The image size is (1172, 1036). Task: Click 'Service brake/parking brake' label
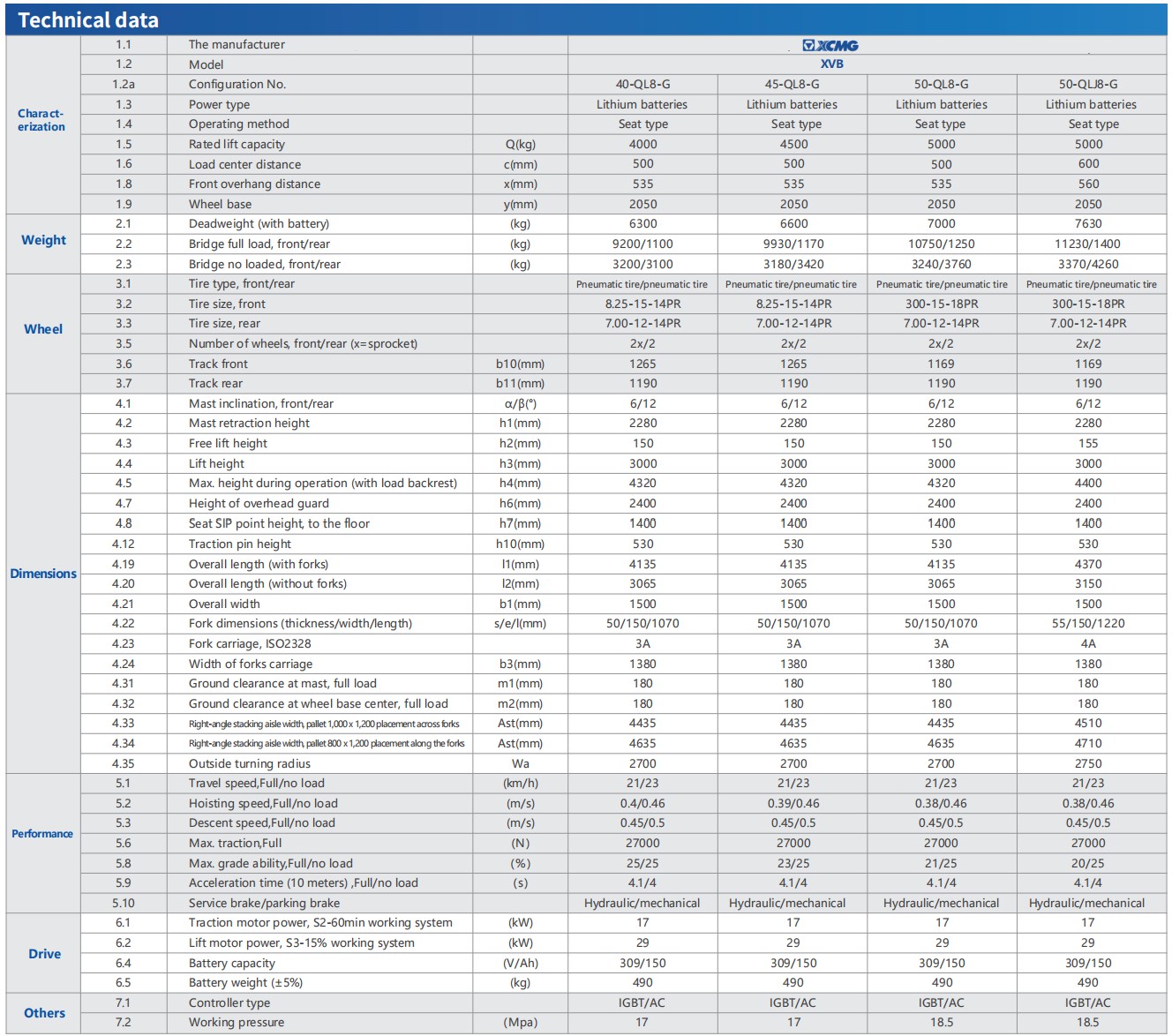pyautogui.click(x=264, y=904)
